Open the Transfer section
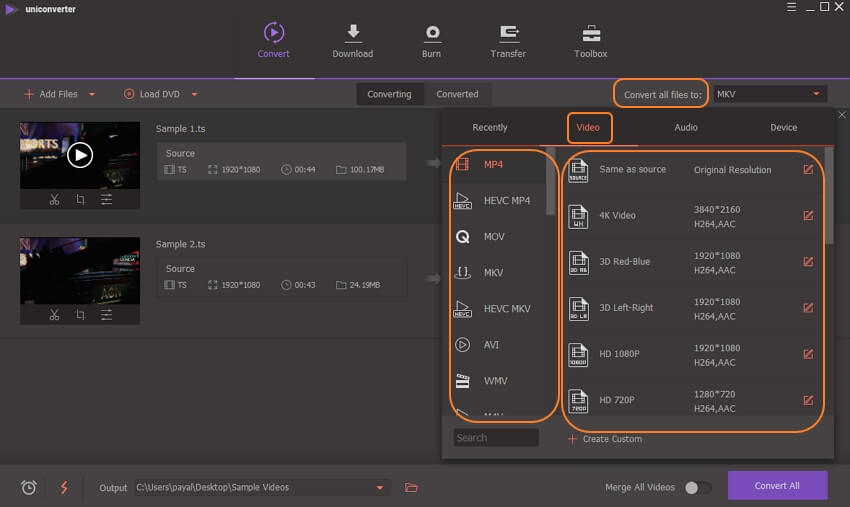 tap(508, 40)
